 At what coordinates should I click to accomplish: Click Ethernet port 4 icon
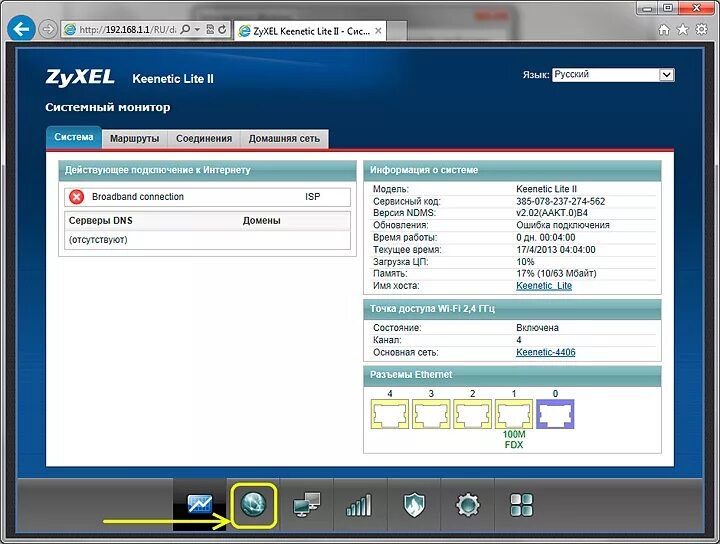389,414
